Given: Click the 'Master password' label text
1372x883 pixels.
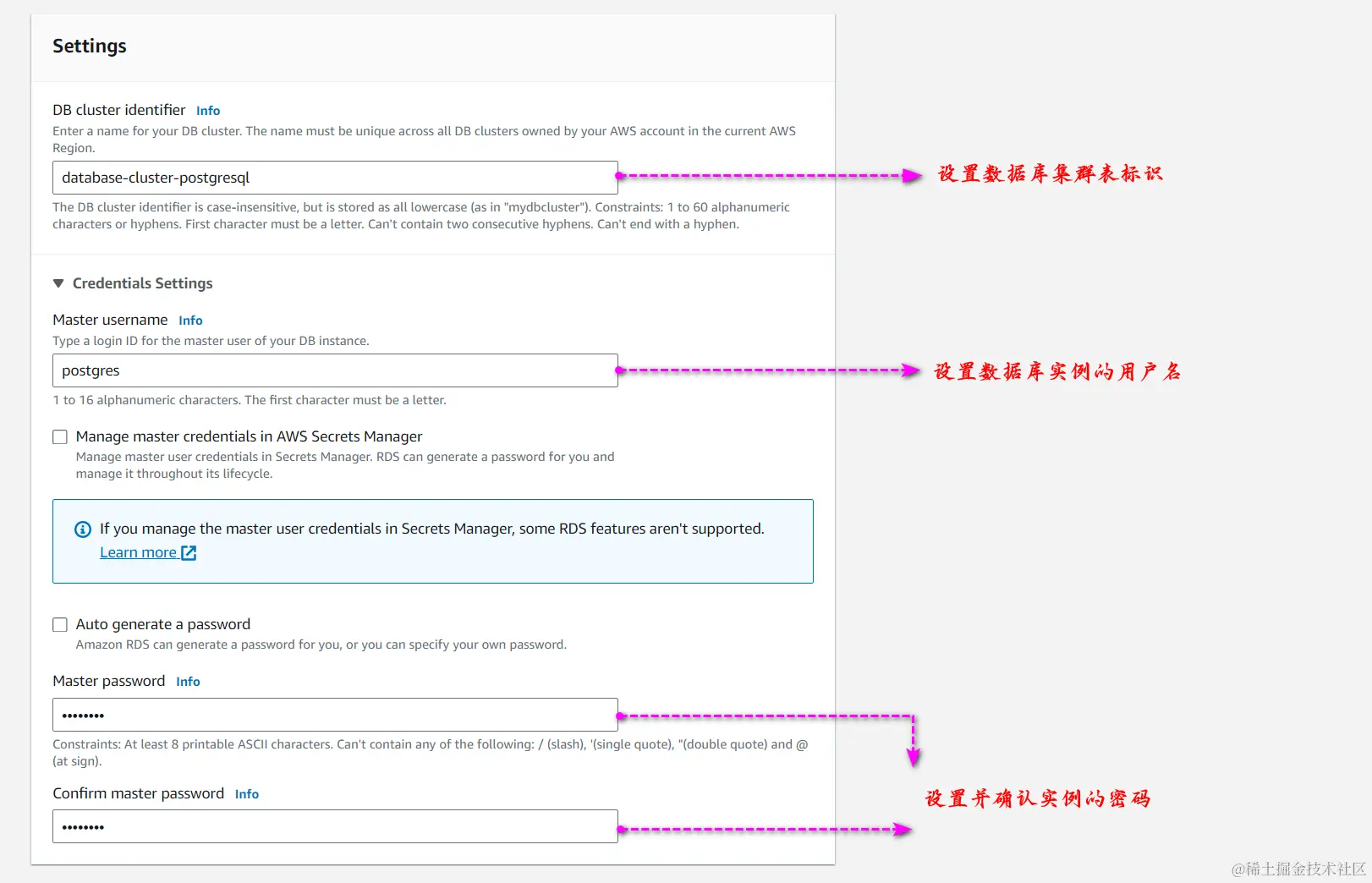Looking at the screenshot, I should click(x=108, y=681).
